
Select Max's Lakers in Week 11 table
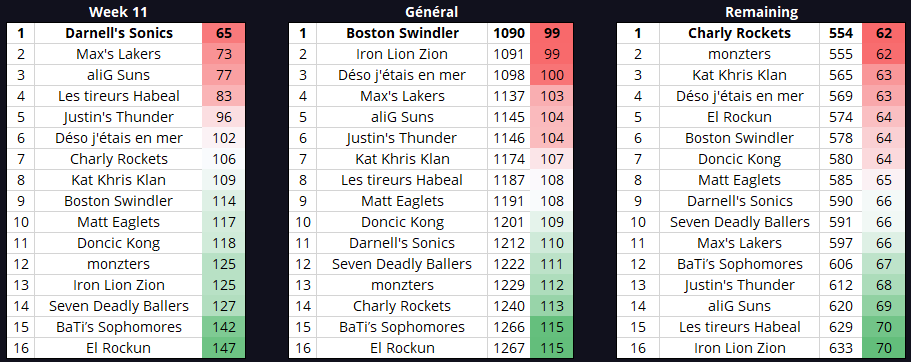[119, 54]
